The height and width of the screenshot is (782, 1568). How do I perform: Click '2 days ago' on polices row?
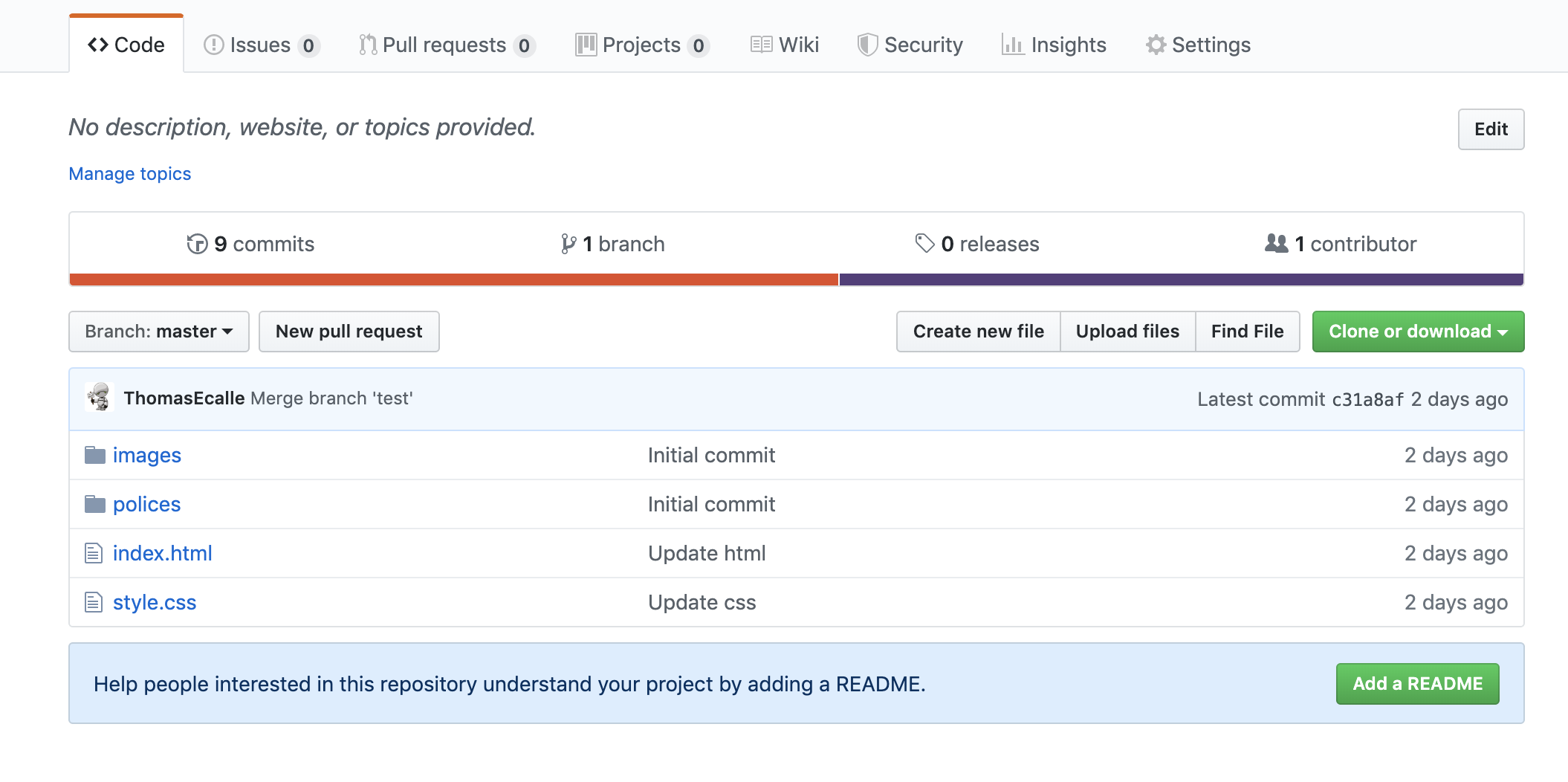pyautogui.click(x=1456, y=504)
